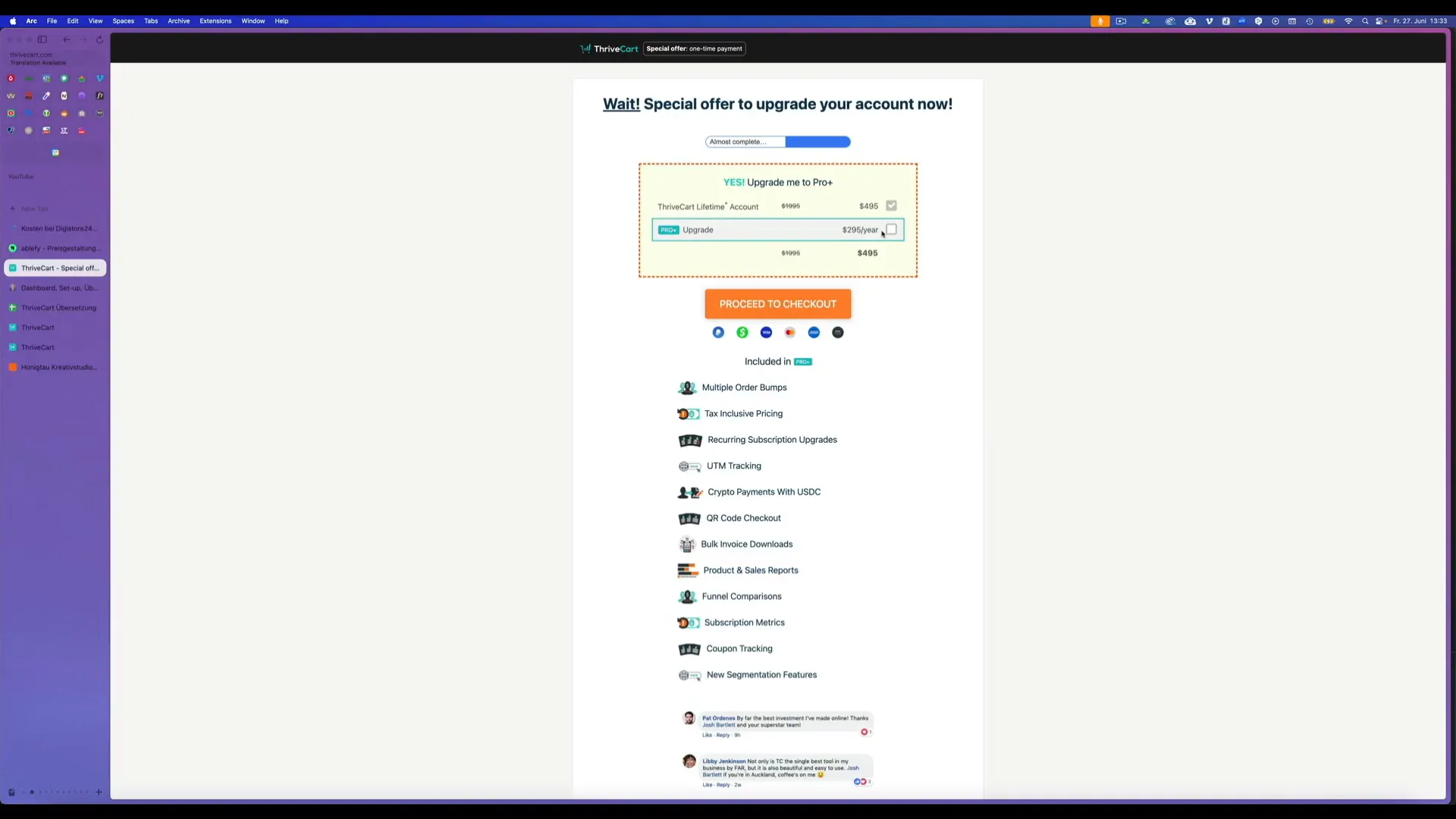Click the plus icon at sidebar bottom
1456x819 pixels.
(99, 792)
